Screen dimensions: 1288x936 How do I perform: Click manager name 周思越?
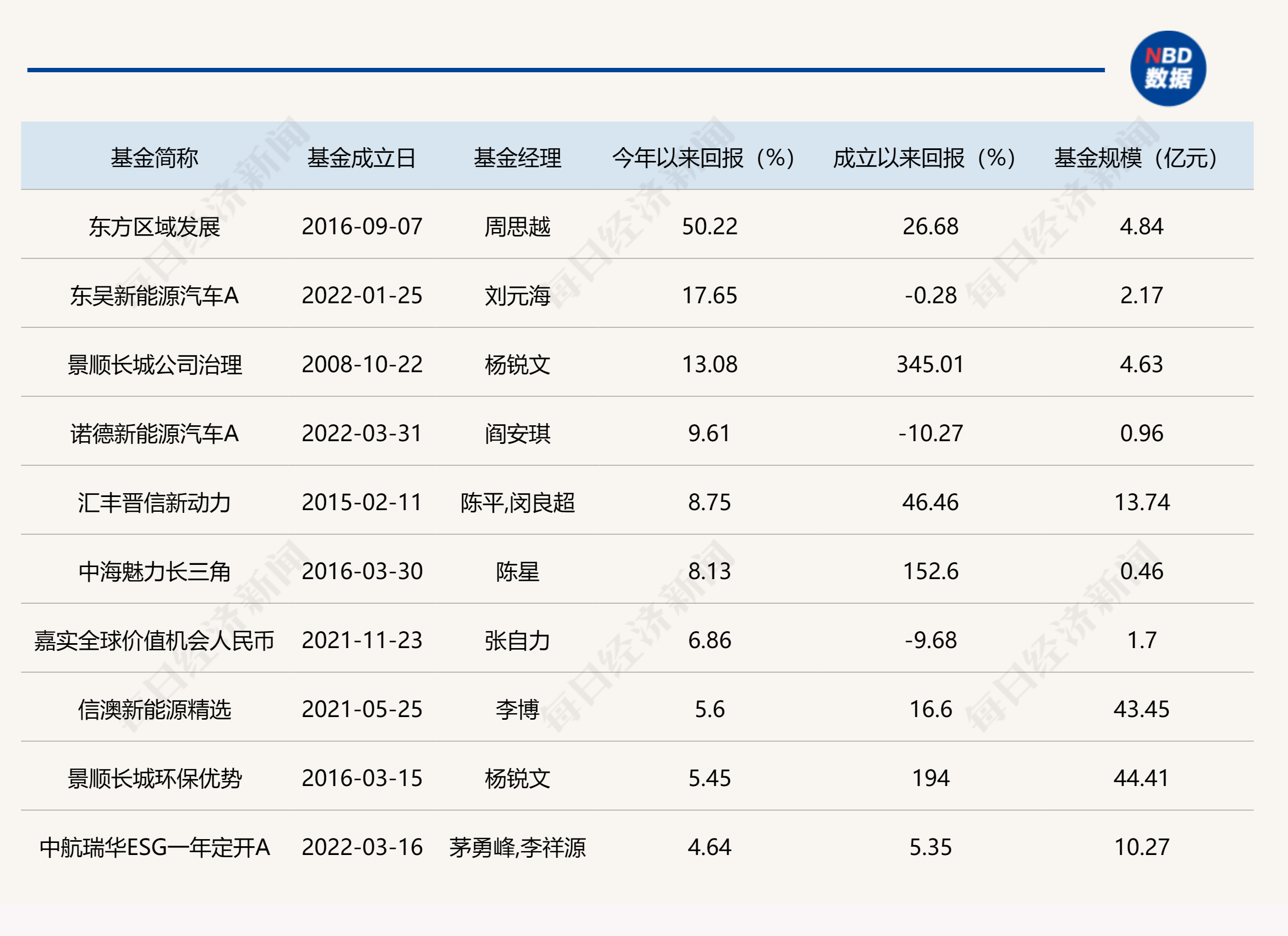point(517,227)
